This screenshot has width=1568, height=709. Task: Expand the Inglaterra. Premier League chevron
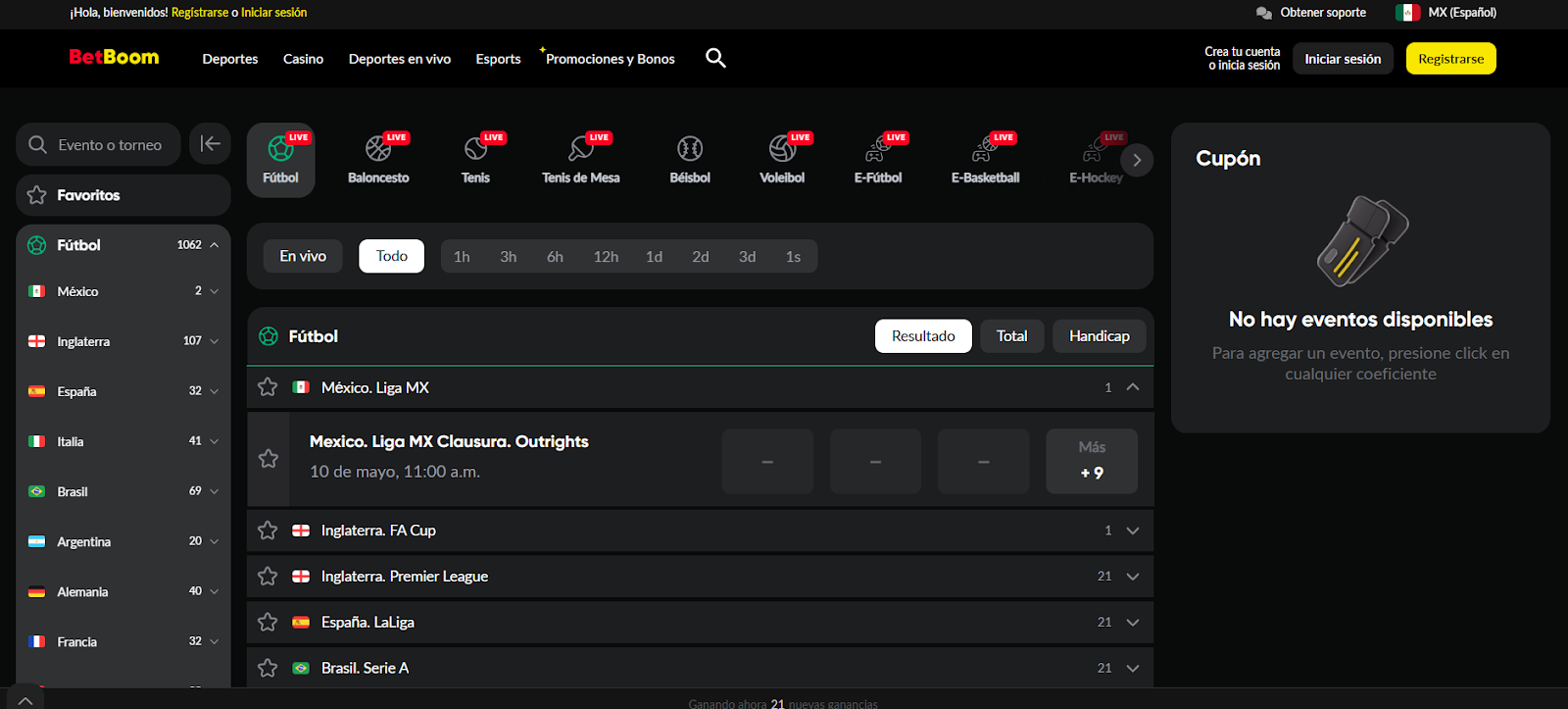1133,577
